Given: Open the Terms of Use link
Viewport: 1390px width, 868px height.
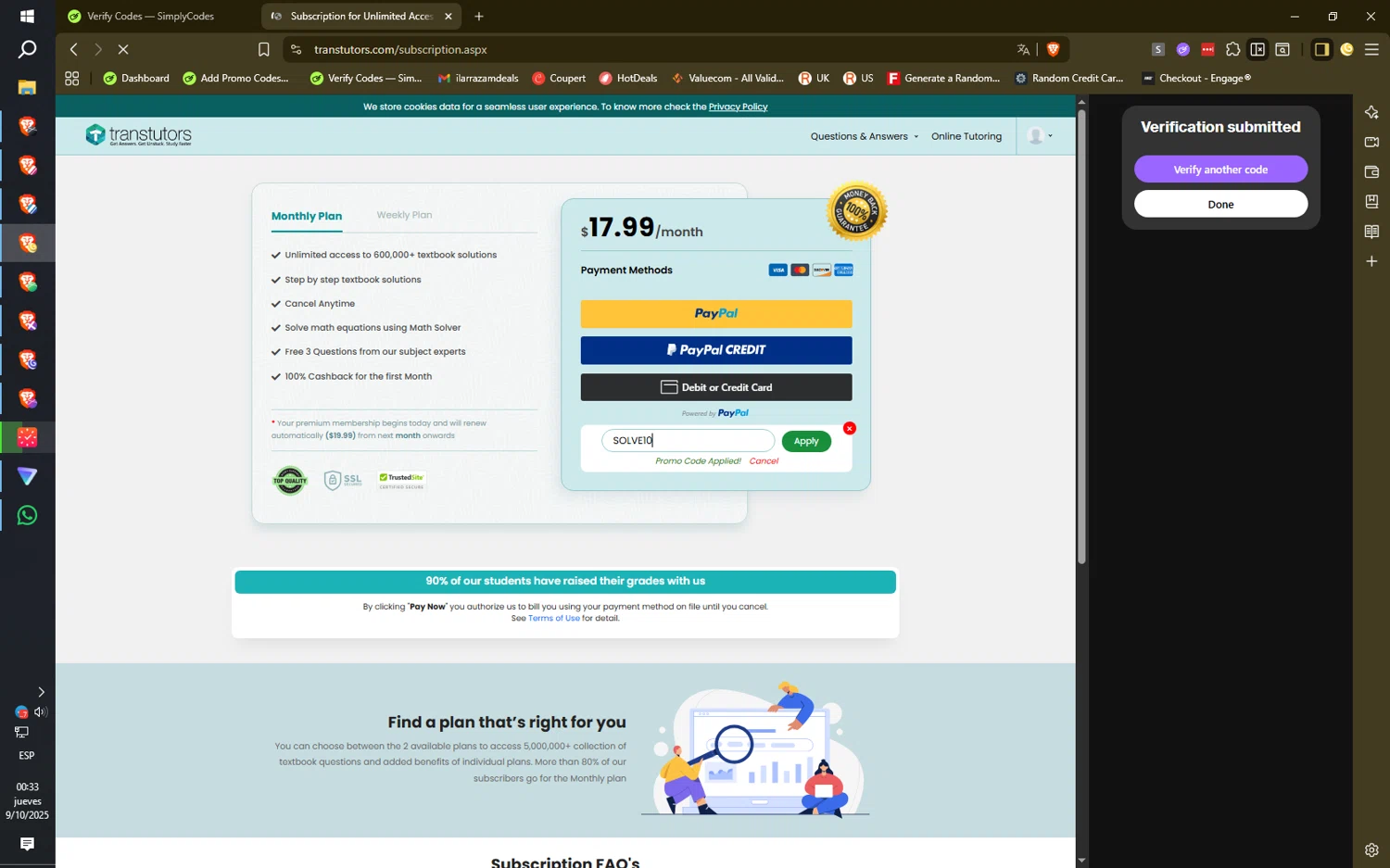Looking at the screenshot, I should [x=554, y=619].
